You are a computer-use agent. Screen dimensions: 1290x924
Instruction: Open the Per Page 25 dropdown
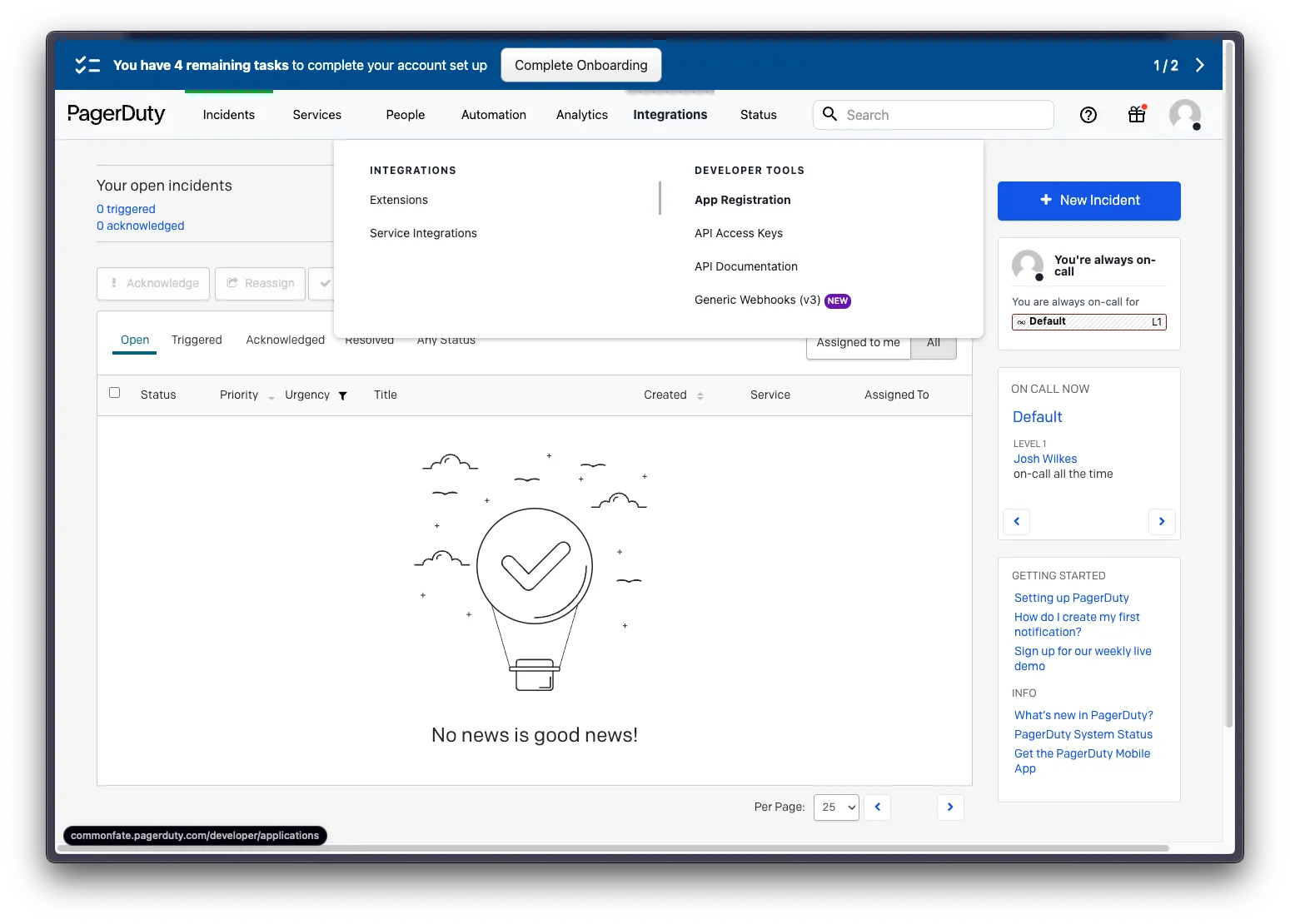tap(836, 807)
